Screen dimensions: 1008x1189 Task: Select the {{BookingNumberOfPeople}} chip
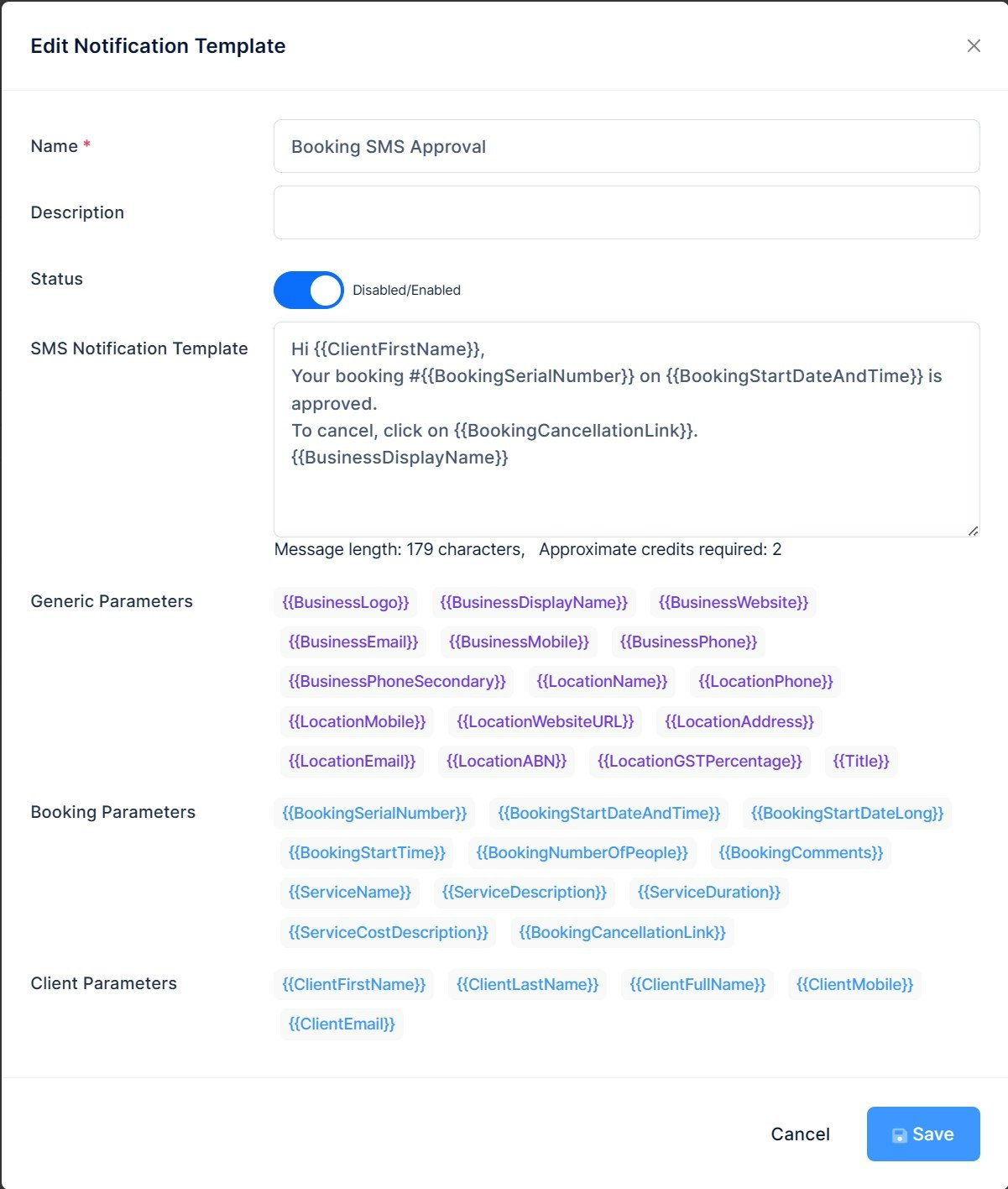click(582, 852)
